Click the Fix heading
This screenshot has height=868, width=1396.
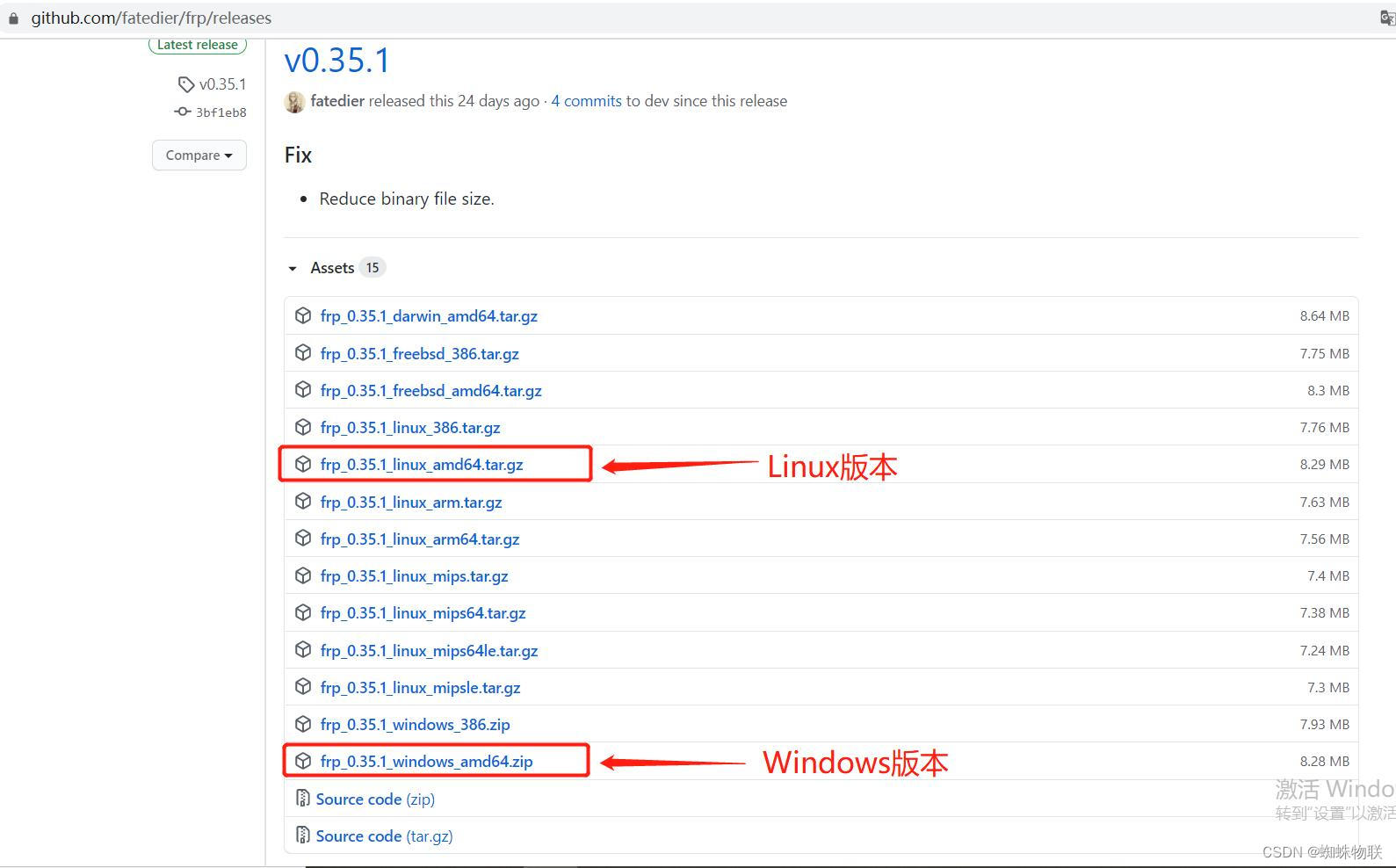298,155
